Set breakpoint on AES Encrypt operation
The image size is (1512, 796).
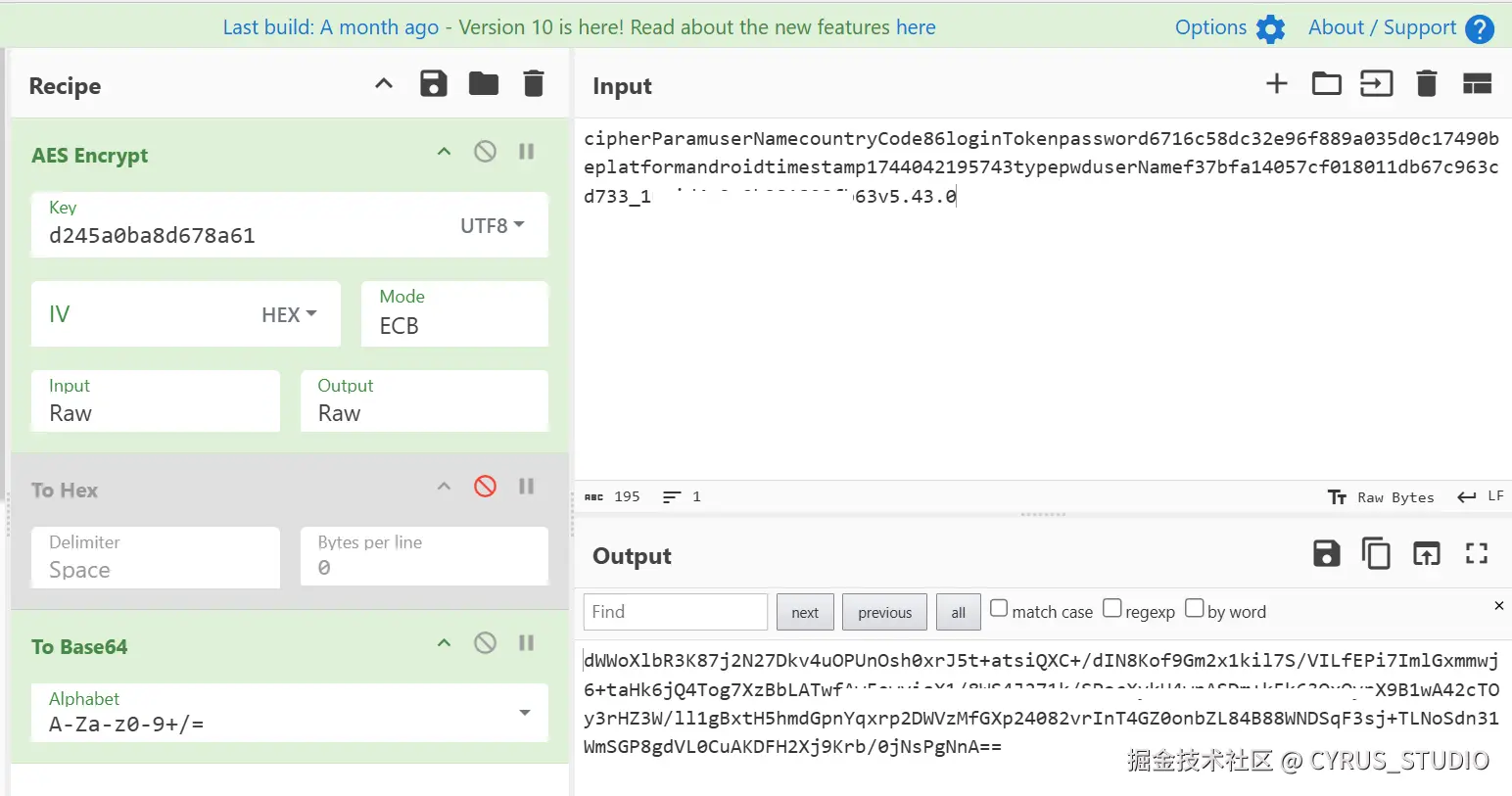tap(526, 152)
